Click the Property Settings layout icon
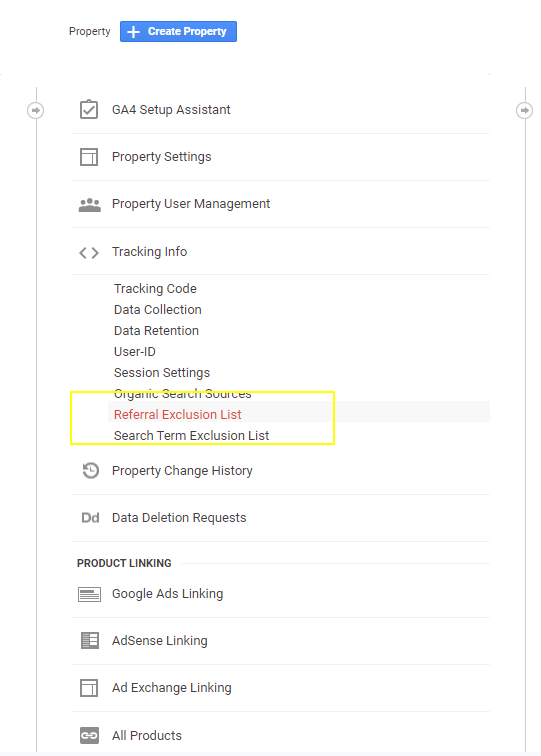This screenshot has width=541, height=756. (x=89, y=157)
